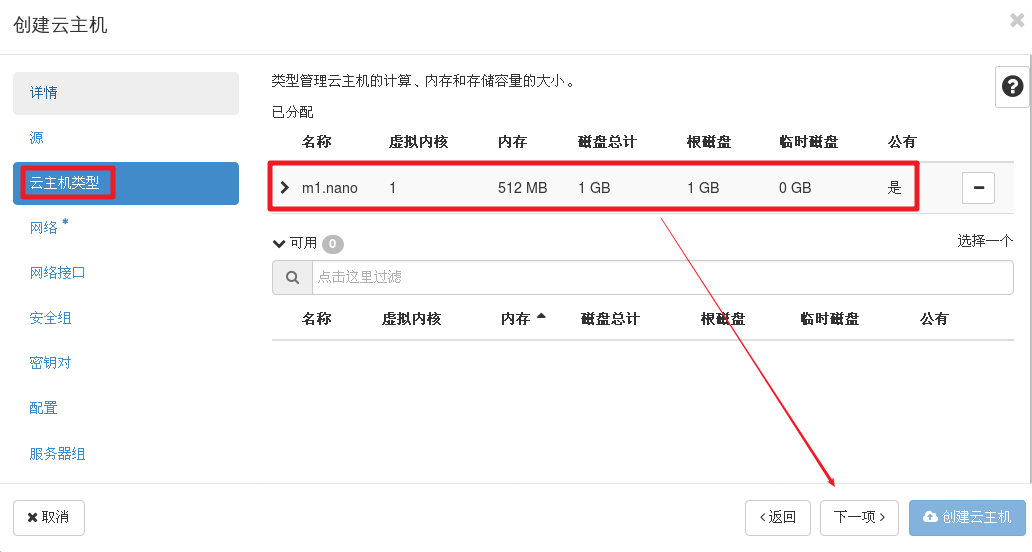Go to the 网络 network tab
Screen dimensions: 1032x552
tap(45, 228)
